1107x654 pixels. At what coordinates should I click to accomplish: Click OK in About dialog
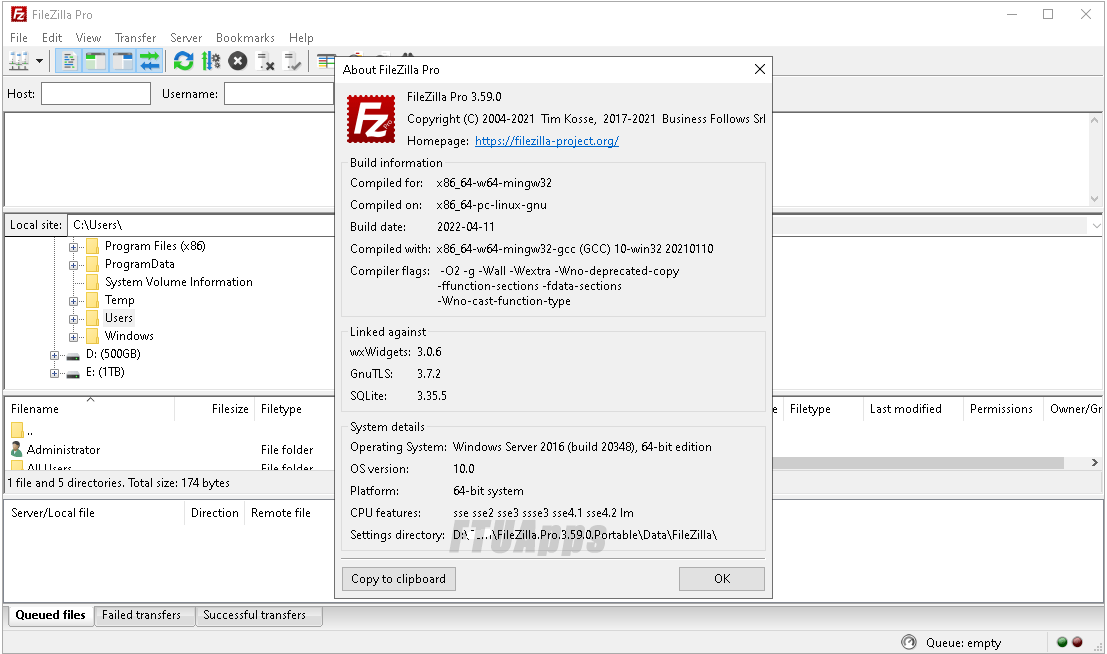[x=722, y=578]
